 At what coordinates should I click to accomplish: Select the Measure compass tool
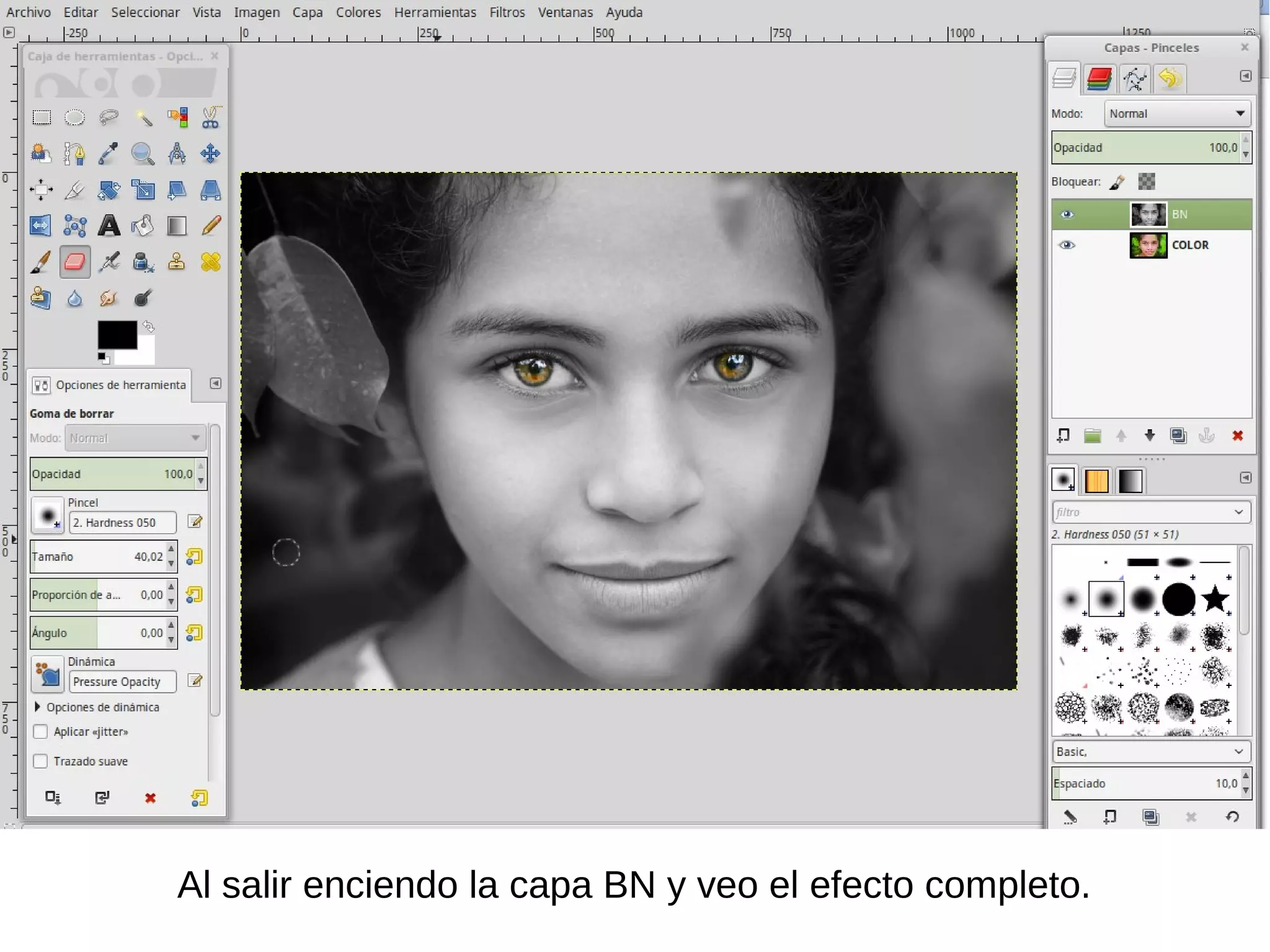point(177,153)
